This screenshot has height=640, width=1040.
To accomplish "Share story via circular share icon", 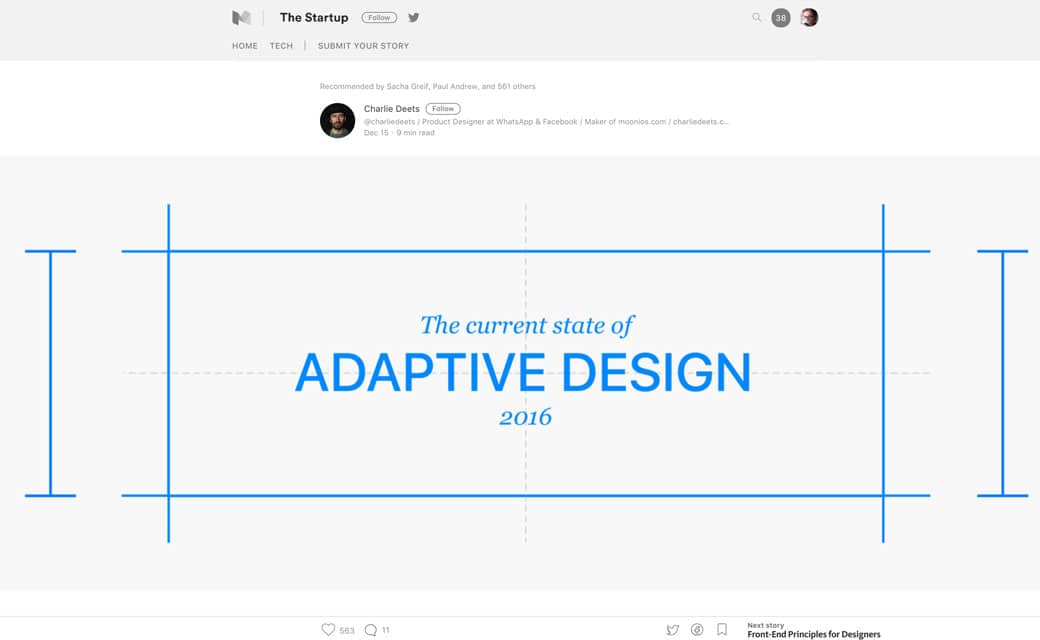I will [x=697, y=630].
